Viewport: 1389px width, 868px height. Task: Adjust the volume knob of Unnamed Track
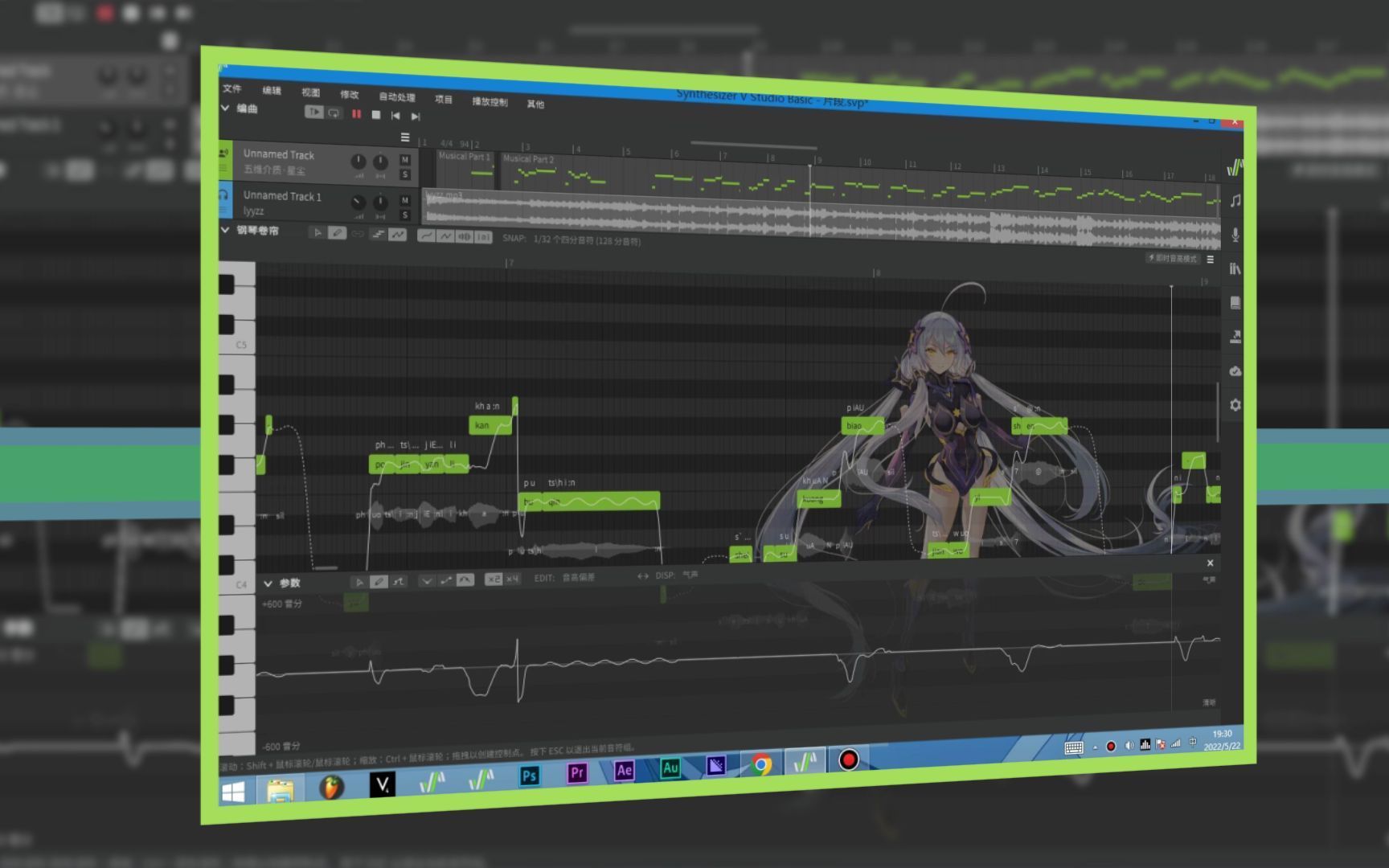(359, 162)
